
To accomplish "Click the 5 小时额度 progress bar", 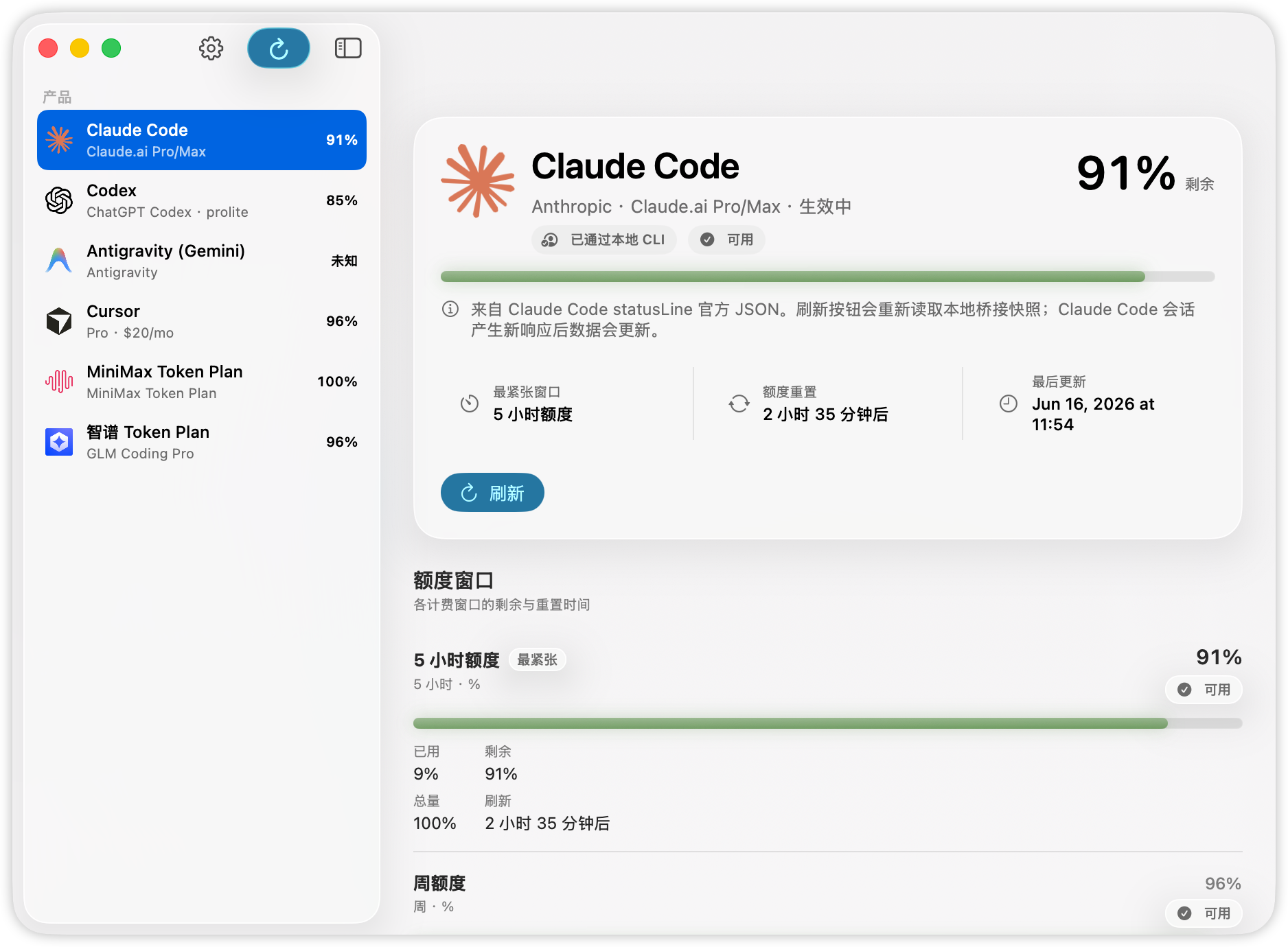I will coord(827,723).
